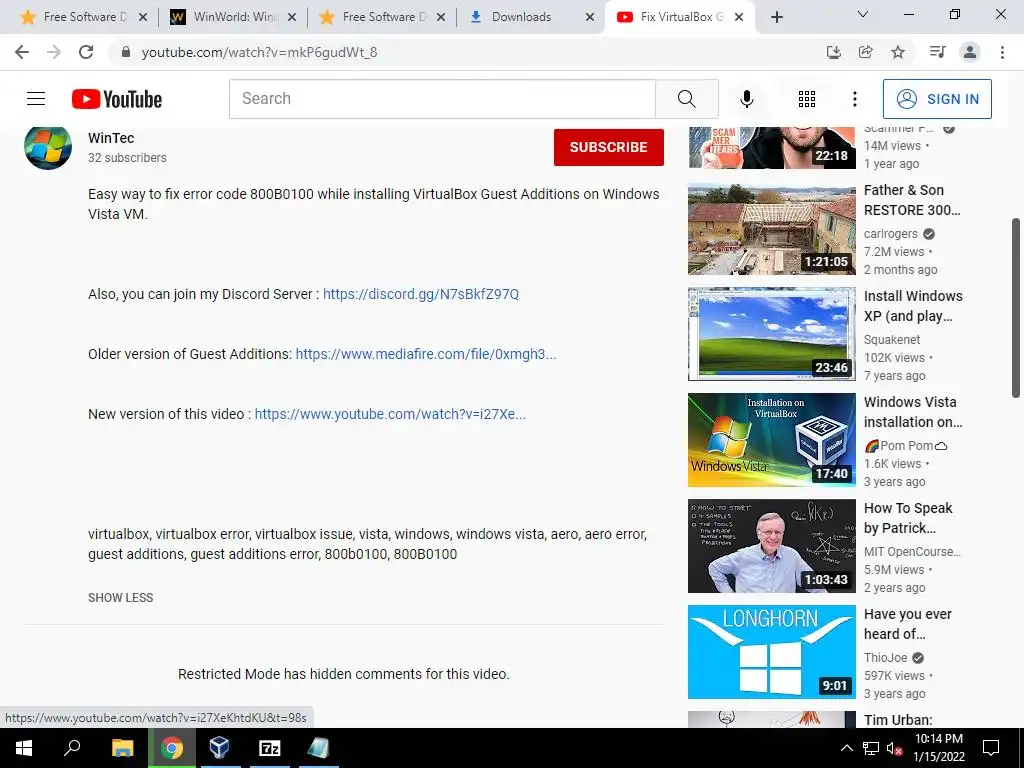Image resolution: width=1024 pixels, height=768 pixels.
Task: Open the Squakenet channel name
Action: pos(891,340)
